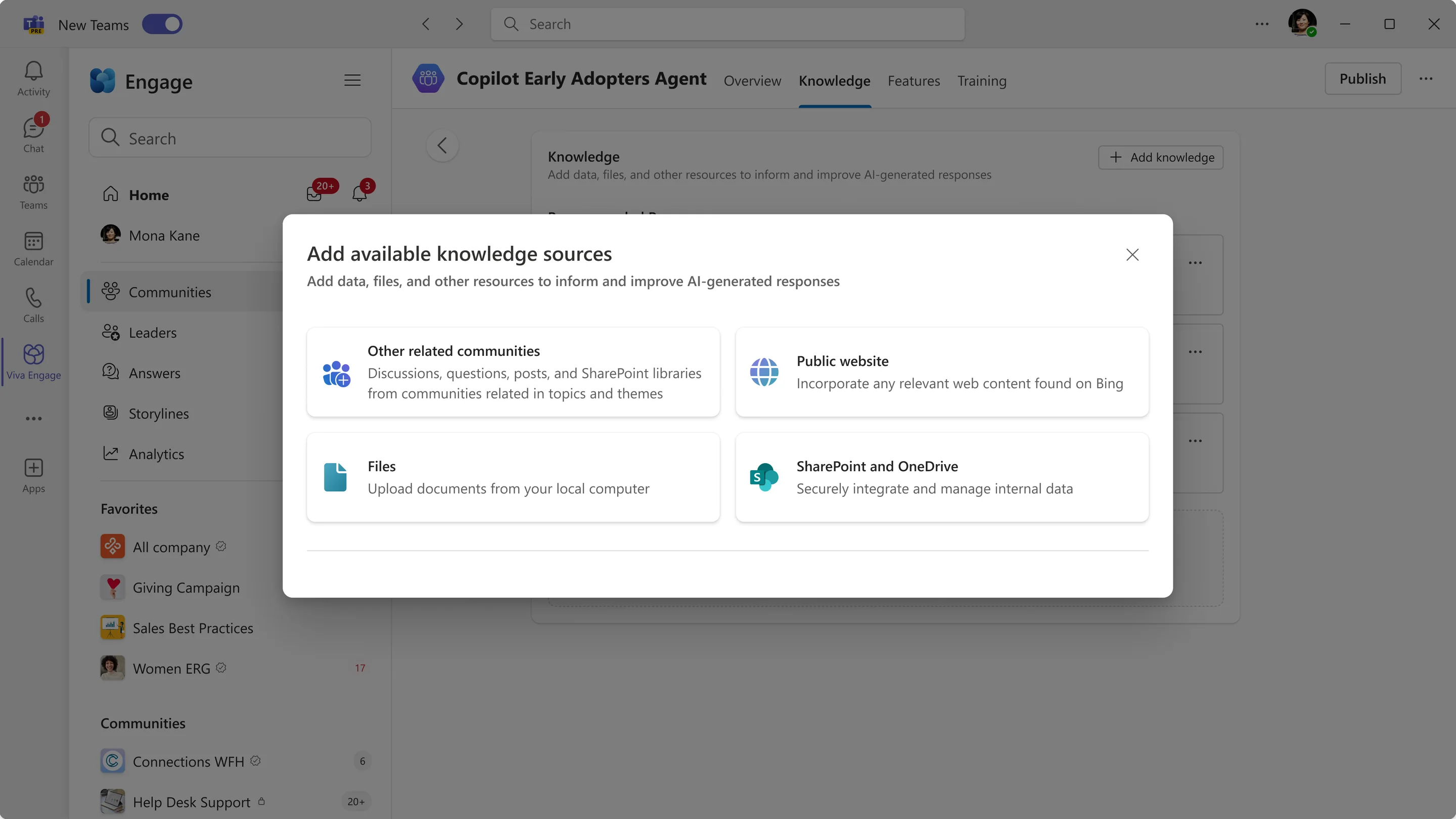Go forward using the title bar arrow

(459, 24)
